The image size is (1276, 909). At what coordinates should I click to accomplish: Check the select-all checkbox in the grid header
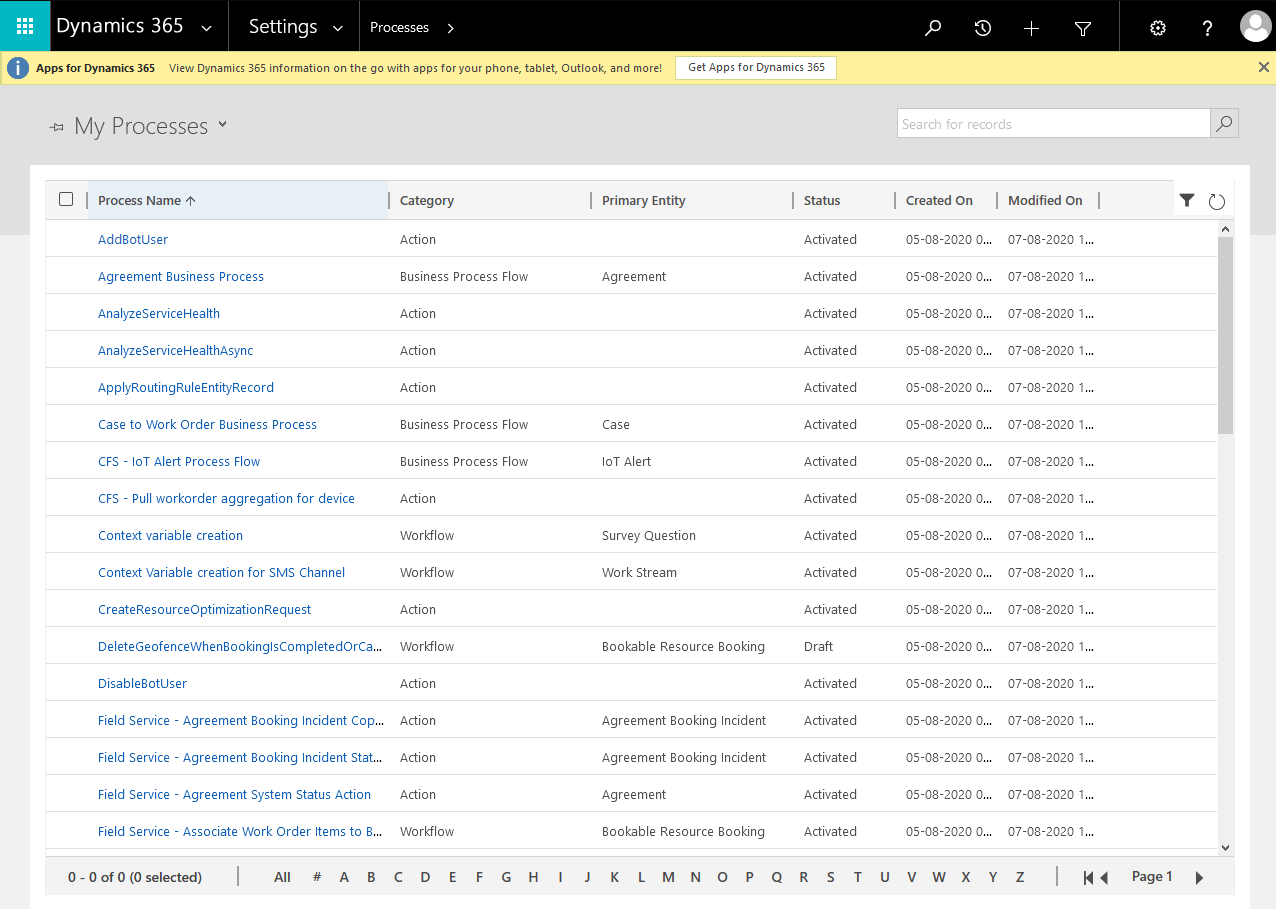66,199
